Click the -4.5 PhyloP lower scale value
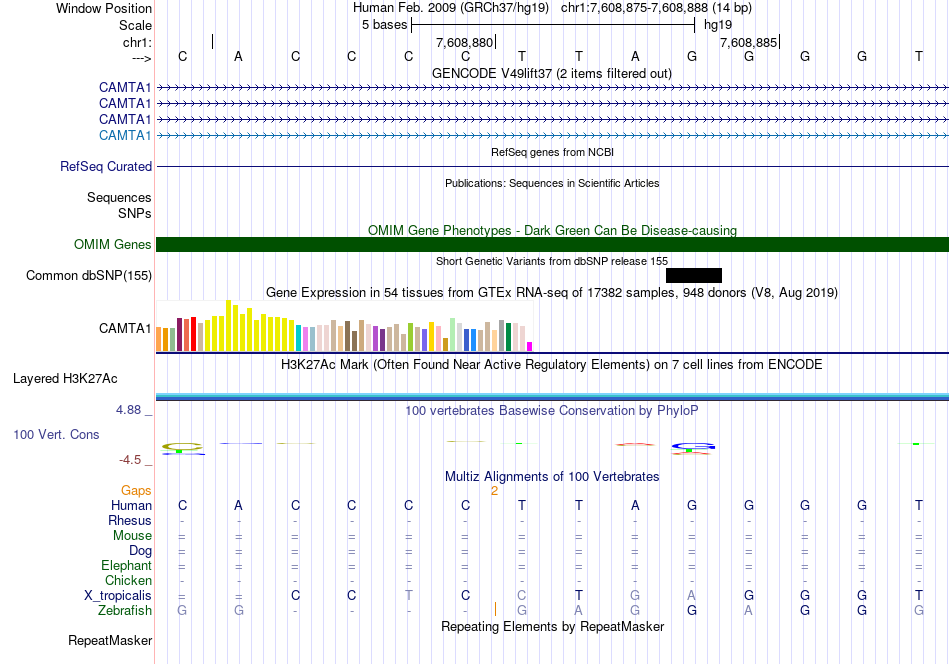 tap(130, 460)
